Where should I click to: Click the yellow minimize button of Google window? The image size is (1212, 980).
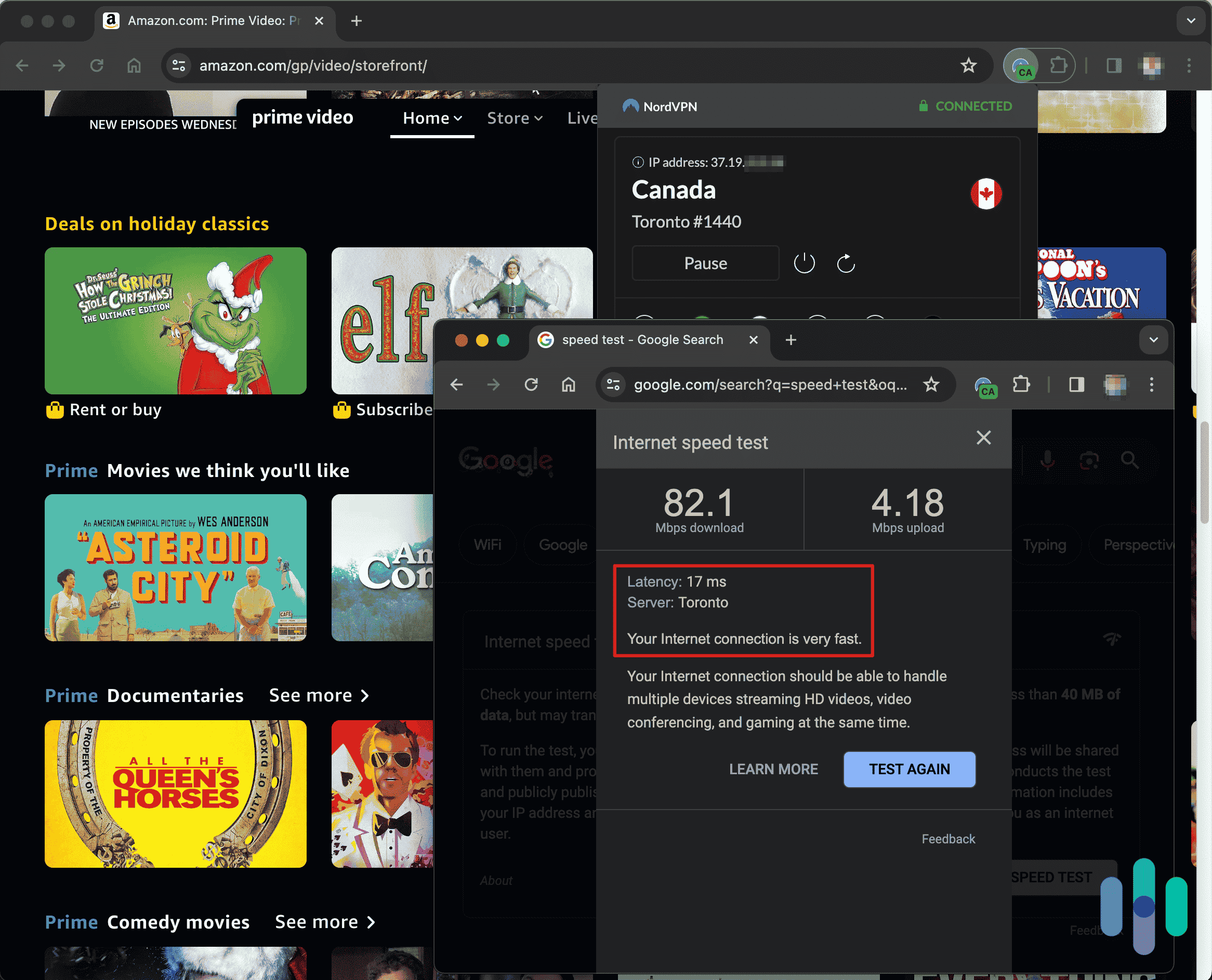[482, 340]
